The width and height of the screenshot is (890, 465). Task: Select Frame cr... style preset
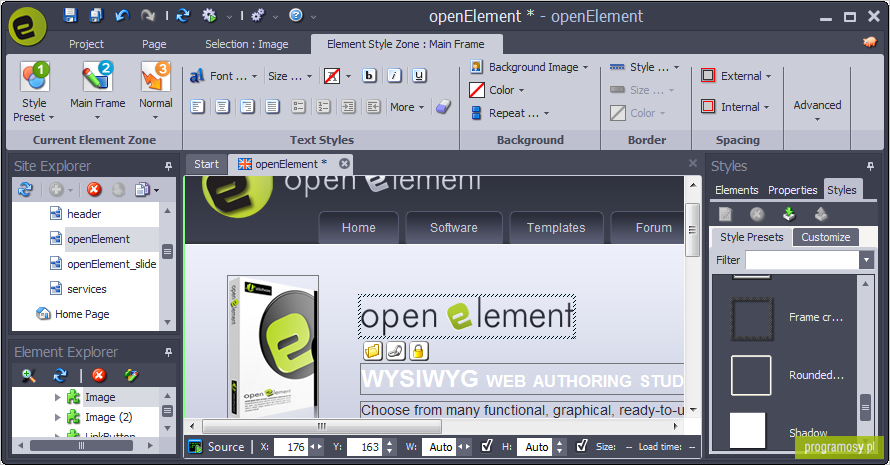[788, 318]
